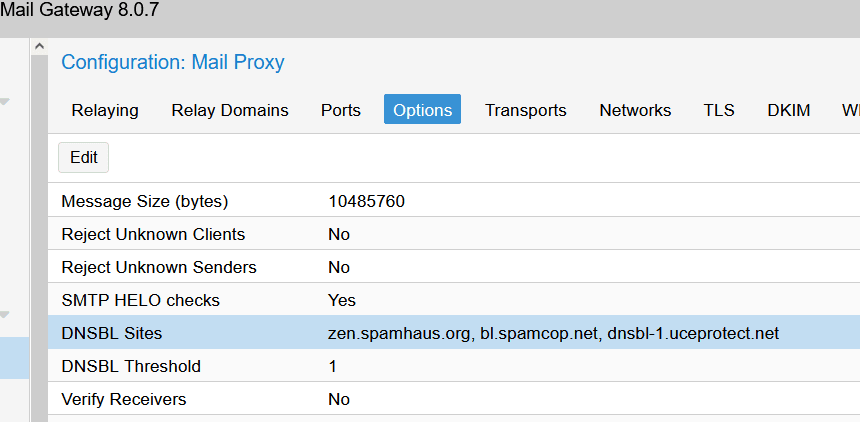860x422 pixels.
Task: Open the Networks tab
Action: tap(635, 110)
